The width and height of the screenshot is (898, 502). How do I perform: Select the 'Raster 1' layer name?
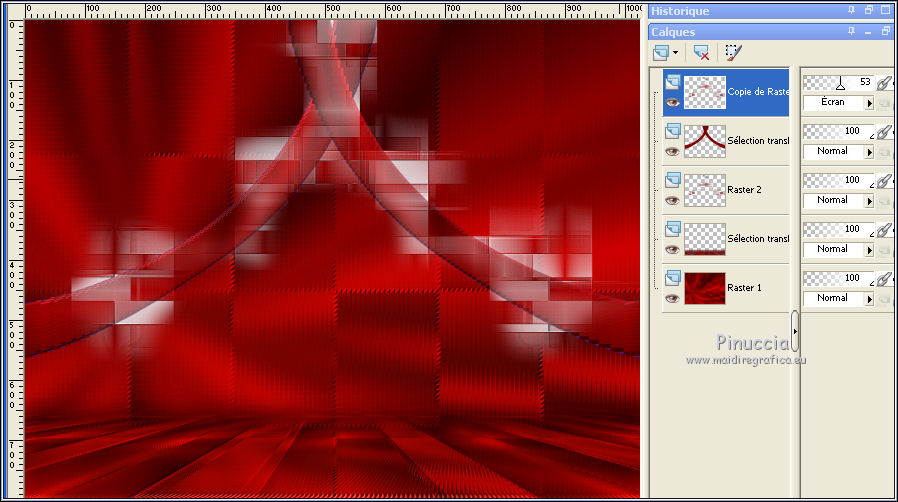745,287
